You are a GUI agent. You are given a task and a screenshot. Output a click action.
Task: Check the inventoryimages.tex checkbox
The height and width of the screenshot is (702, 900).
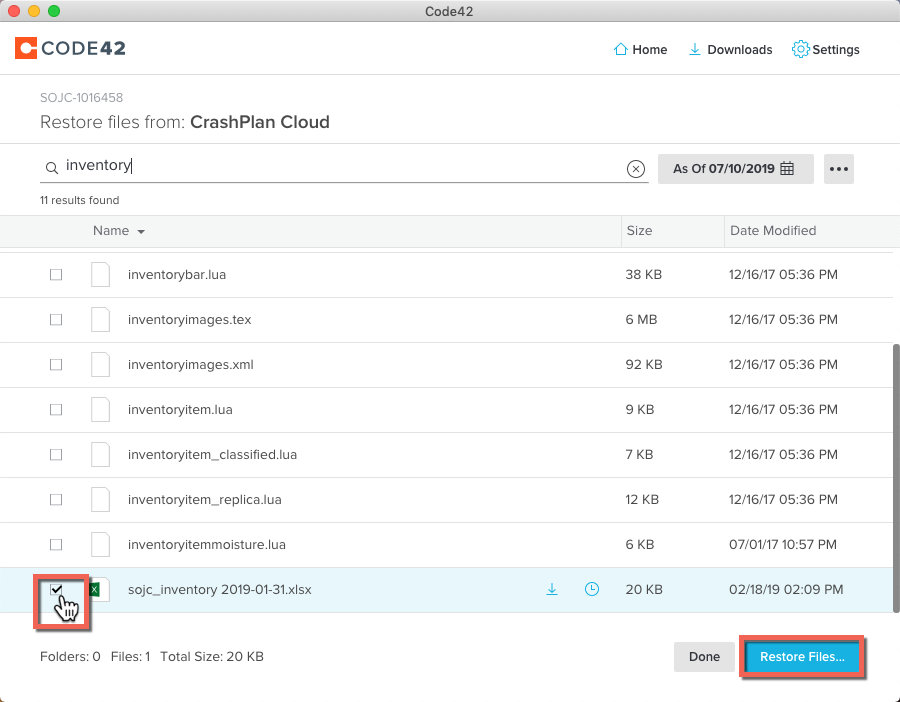(x=56, y=319)
